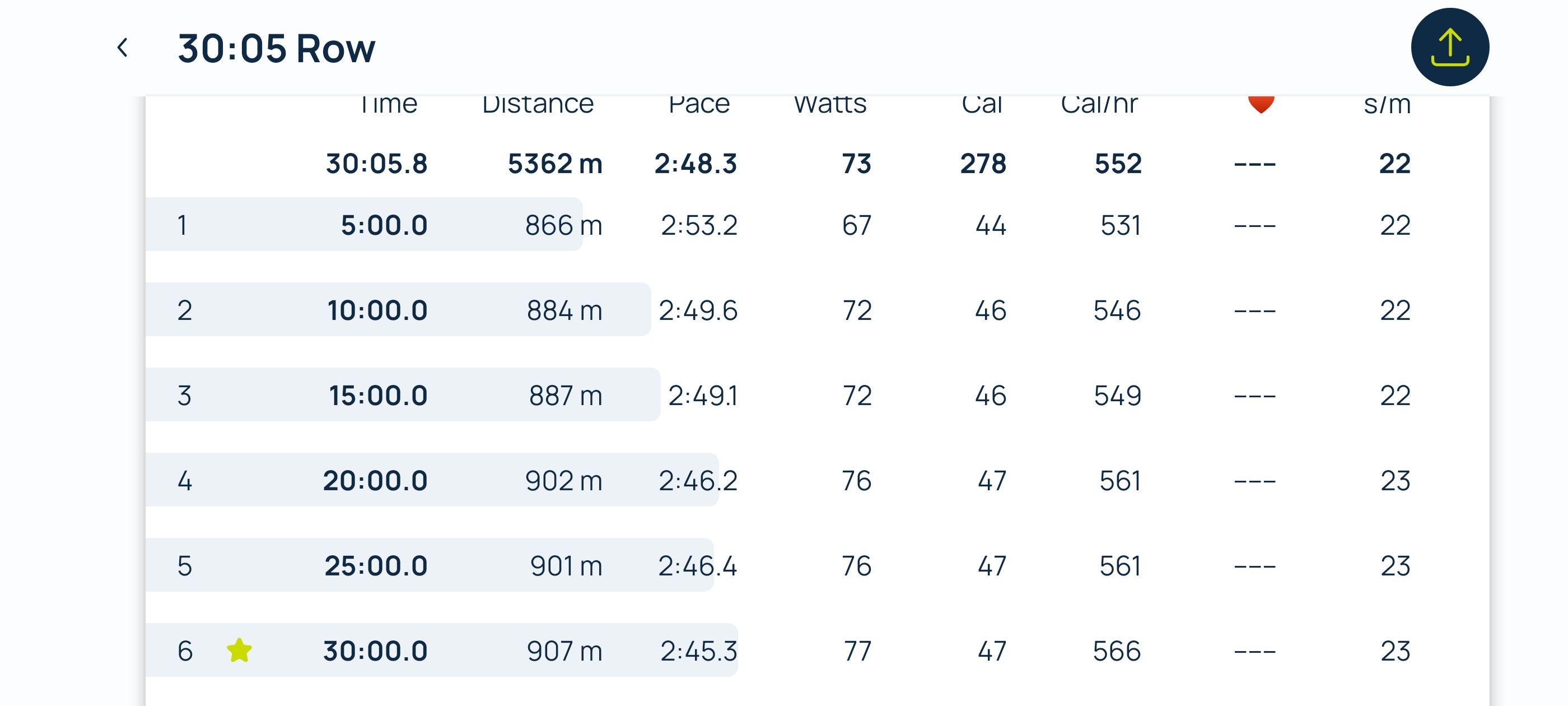Tap the share upload icon button
This screenshot has height=706, width=1568.
click(x=1449, y=48)
